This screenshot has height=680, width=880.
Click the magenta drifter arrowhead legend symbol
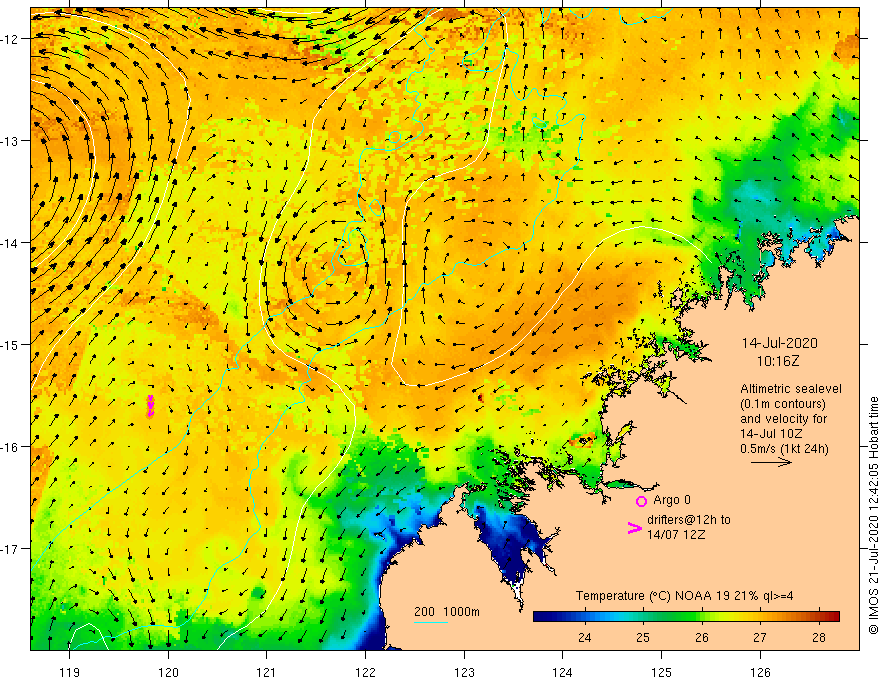pyautogui.click(x=634, y=528)
